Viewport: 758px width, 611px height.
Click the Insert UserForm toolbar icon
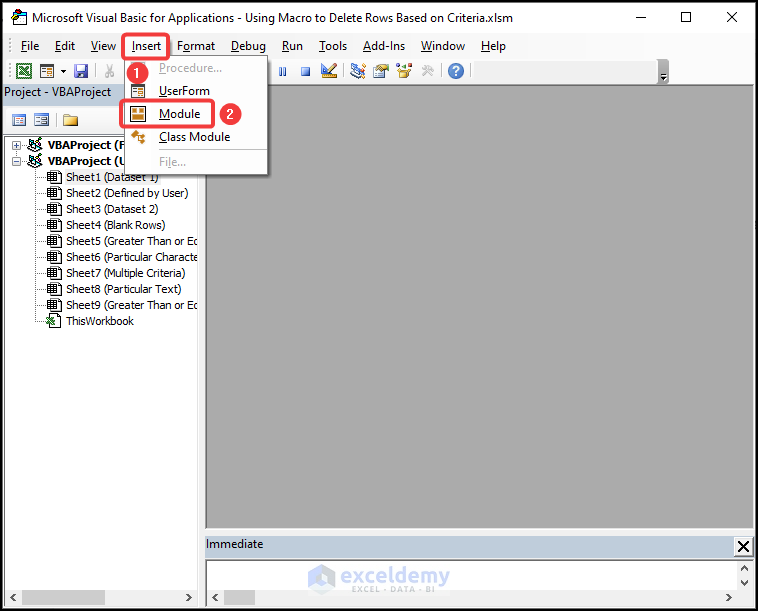point(47,71)
